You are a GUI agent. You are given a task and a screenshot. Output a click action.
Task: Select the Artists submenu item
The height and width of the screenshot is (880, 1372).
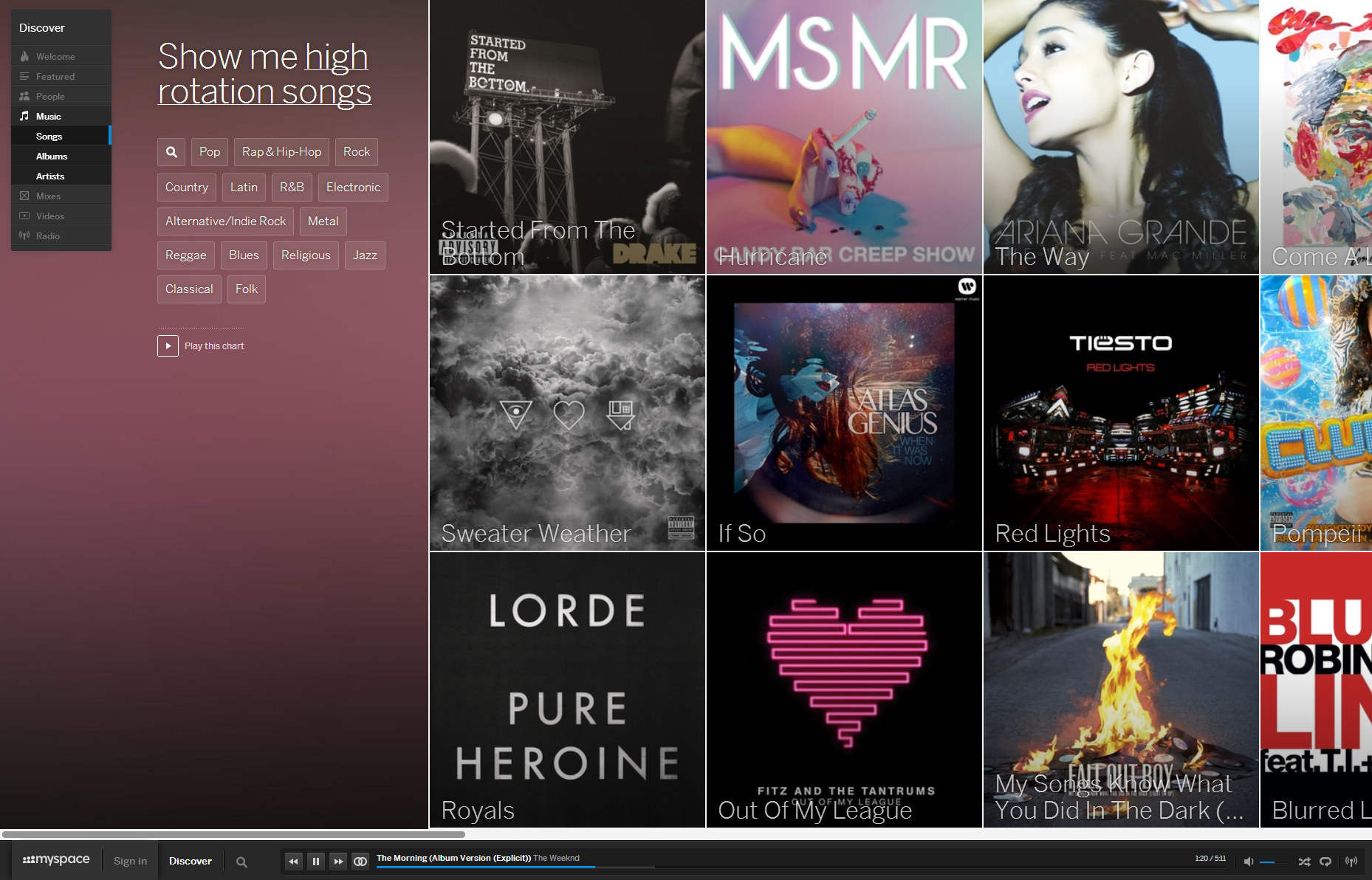(x=61, y=176)
